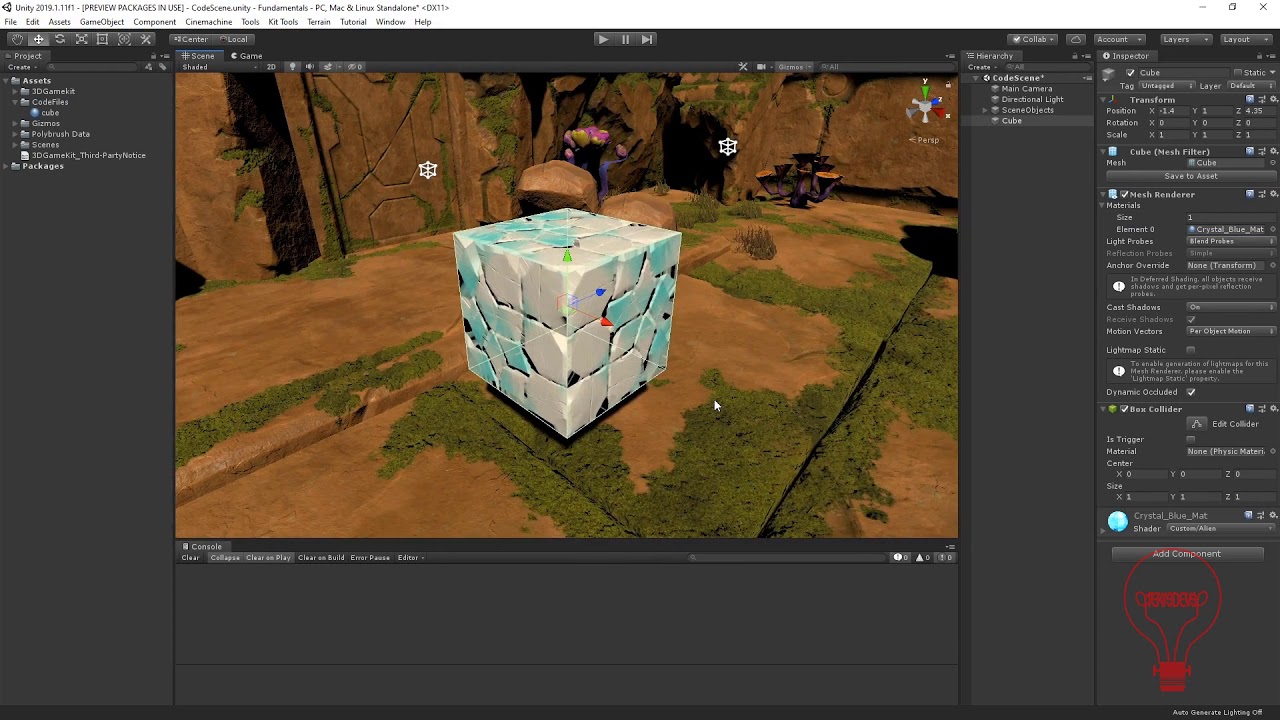Switch to the Game tab
This screenshot has width=1280, height=720.
point(246,56)
